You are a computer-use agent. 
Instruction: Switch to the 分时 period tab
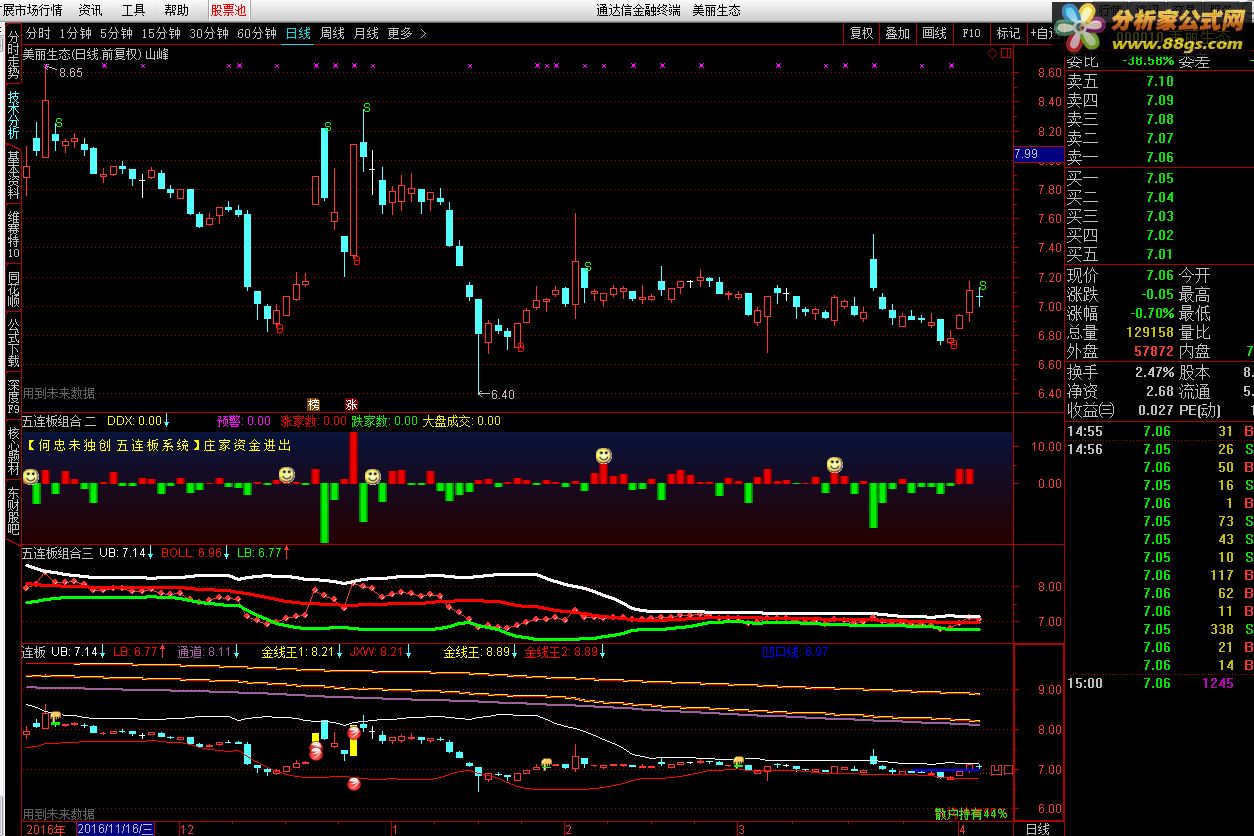(38, 33)
